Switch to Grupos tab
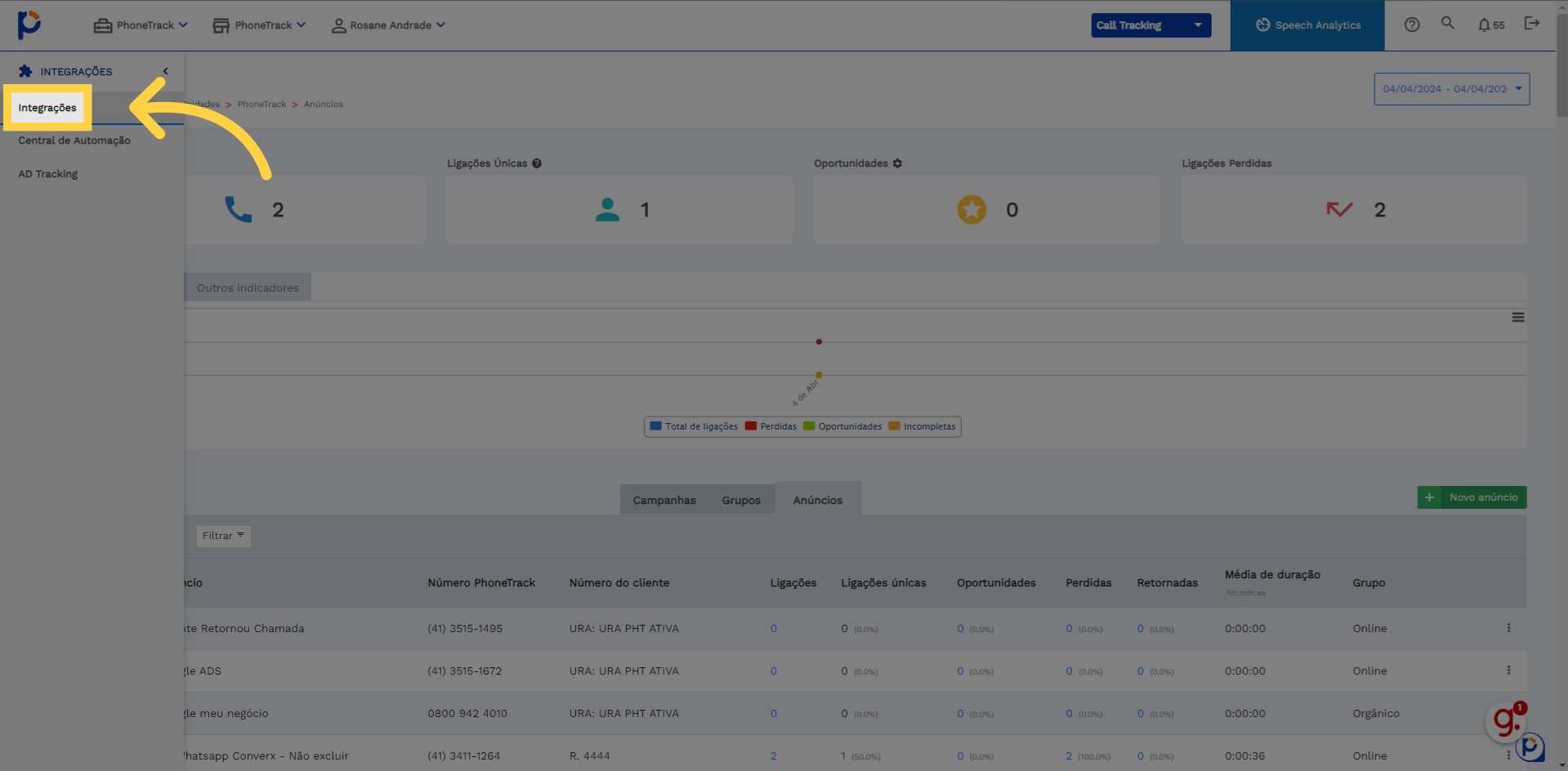The height and width of the screenshot is (771, 1568). click(x=741, y=500)
